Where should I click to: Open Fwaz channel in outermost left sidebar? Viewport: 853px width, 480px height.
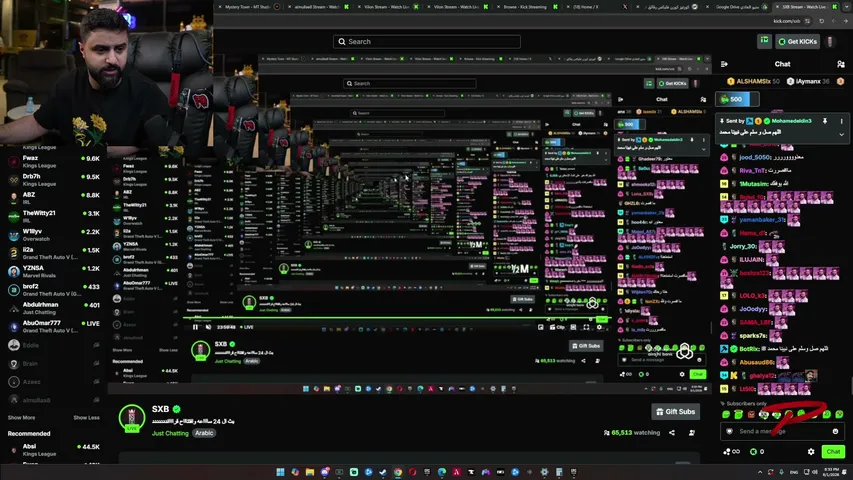point(53,162)
